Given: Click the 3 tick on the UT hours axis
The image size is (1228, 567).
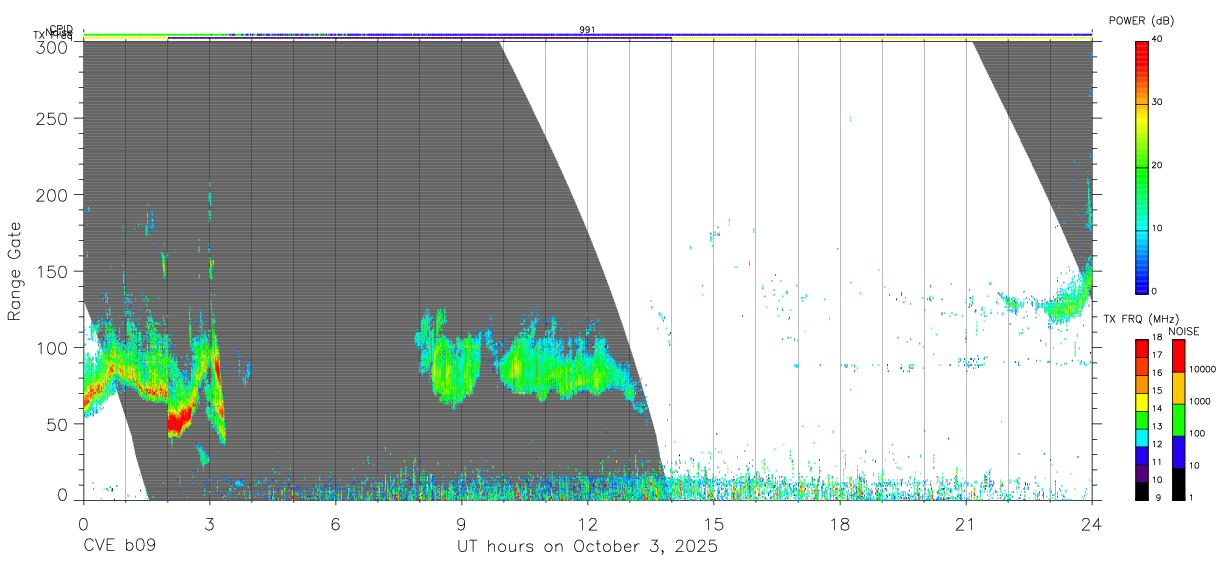Looking at the screenshot, I should [209, 523].
